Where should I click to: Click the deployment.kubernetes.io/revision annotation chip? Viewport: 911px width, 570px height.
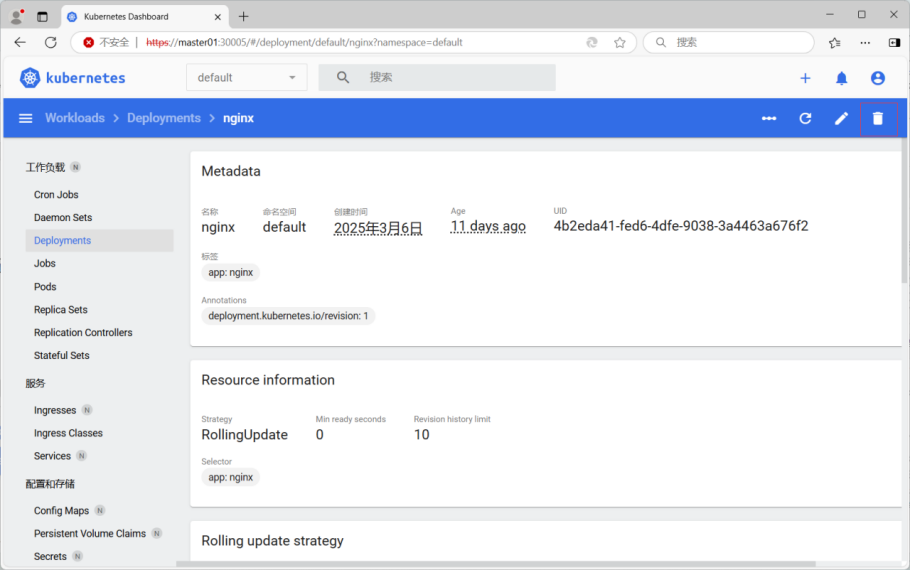[x=288, y=316]
